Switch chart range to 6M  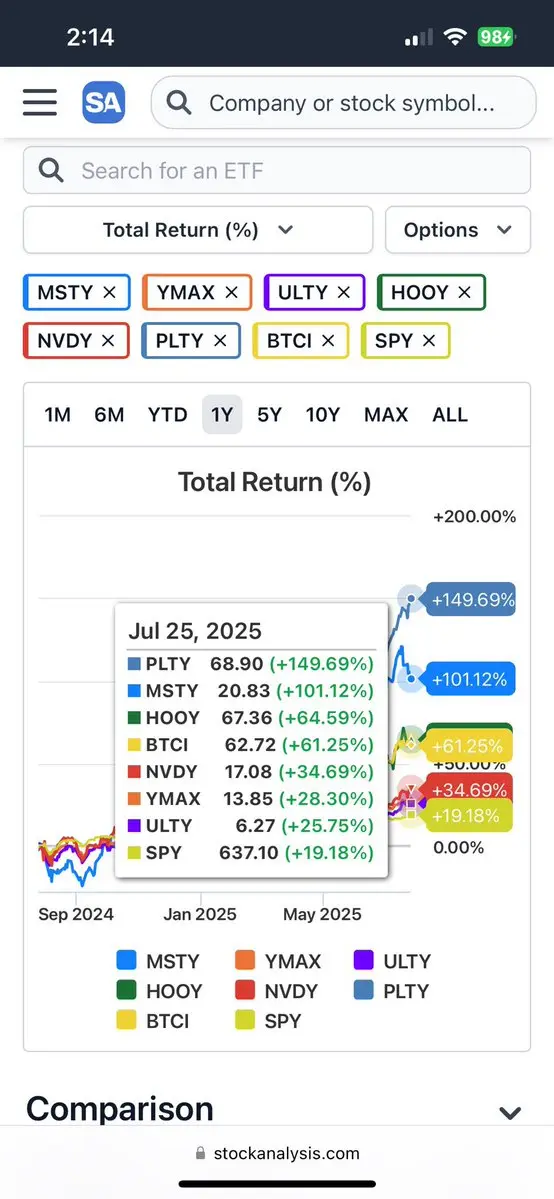click(x=109, y=414)
